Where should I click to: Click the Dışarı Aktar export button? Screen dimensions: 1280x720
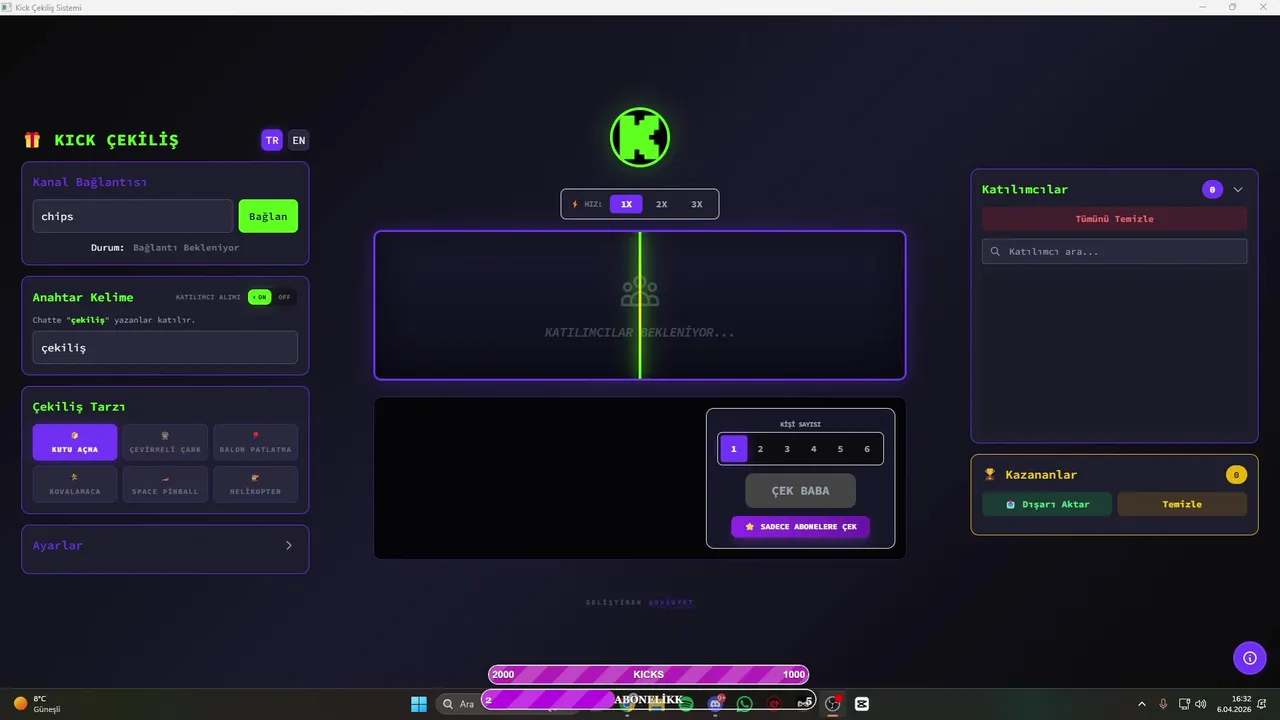(1047, 504)
